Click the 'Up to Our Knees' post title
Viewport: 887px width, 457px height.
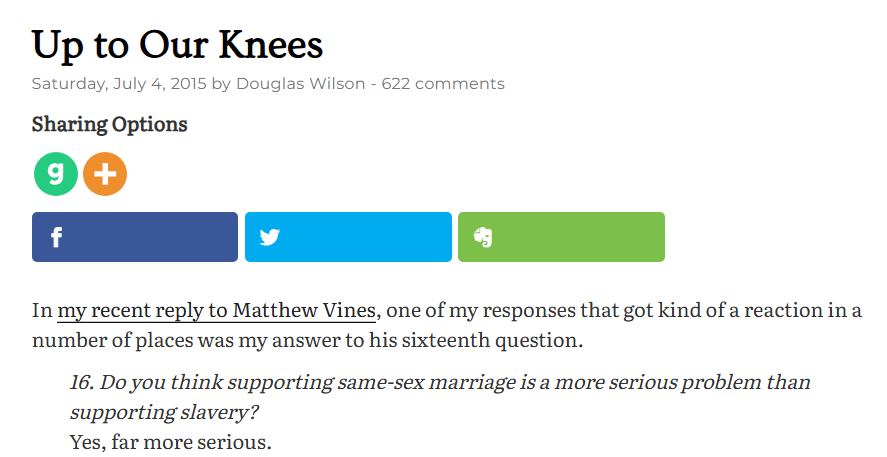coord(177,44)
